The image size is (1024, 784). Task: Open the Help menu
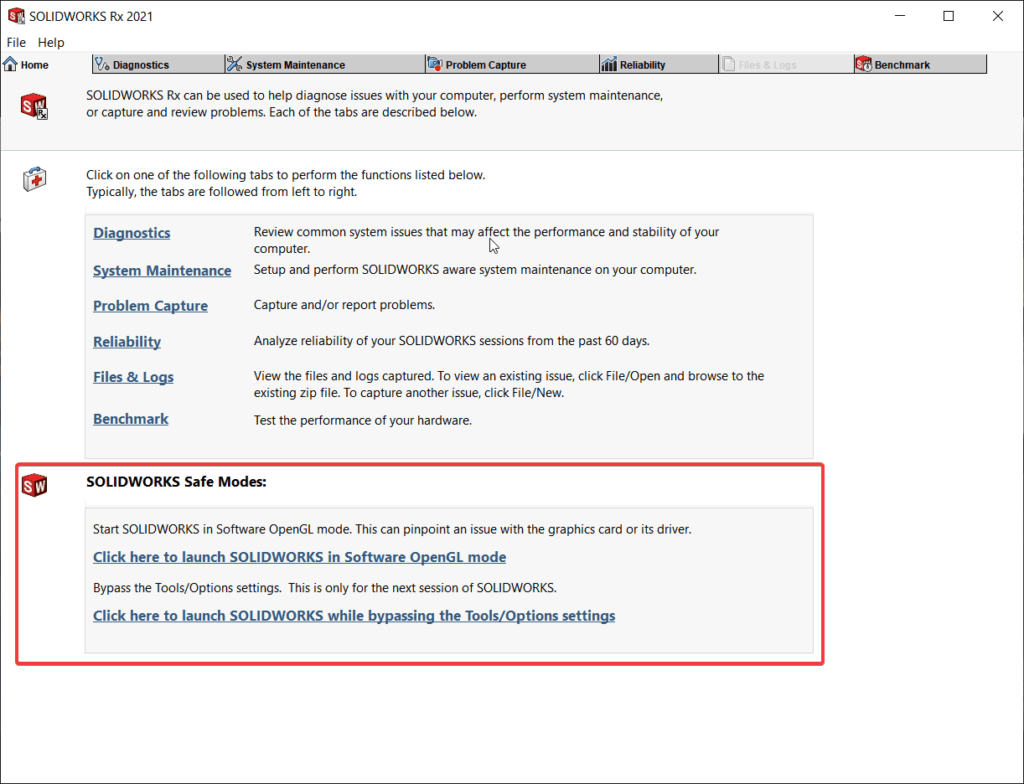(x=51, y=42)
